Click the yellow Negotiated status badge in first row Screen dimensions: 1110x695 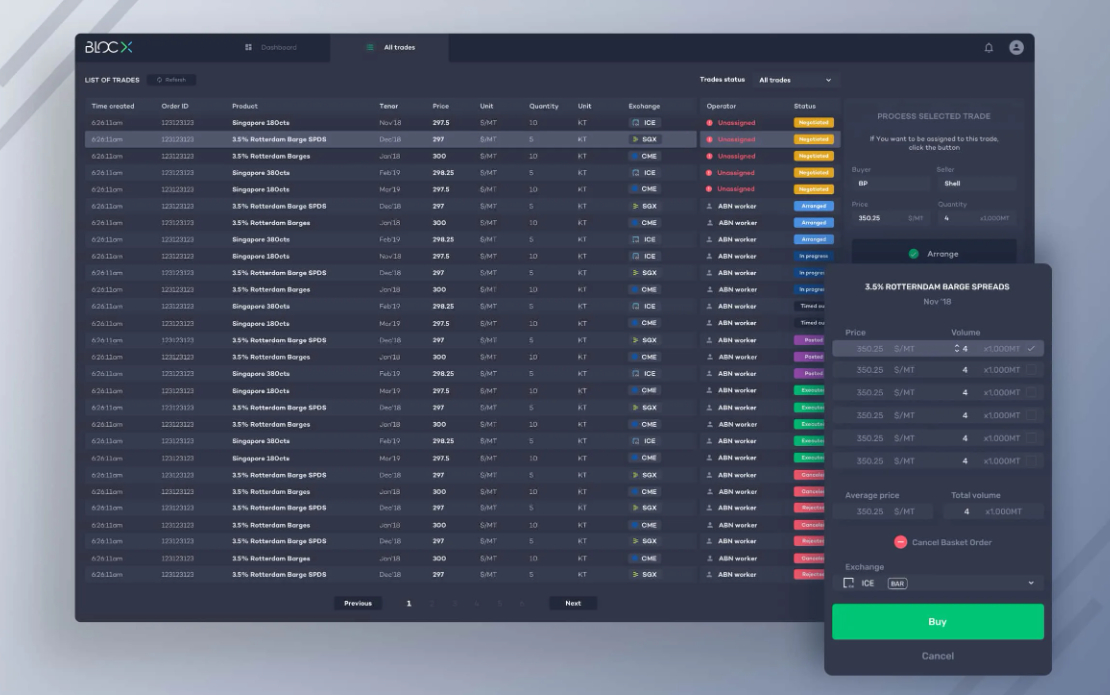click(x=813, y=123)
